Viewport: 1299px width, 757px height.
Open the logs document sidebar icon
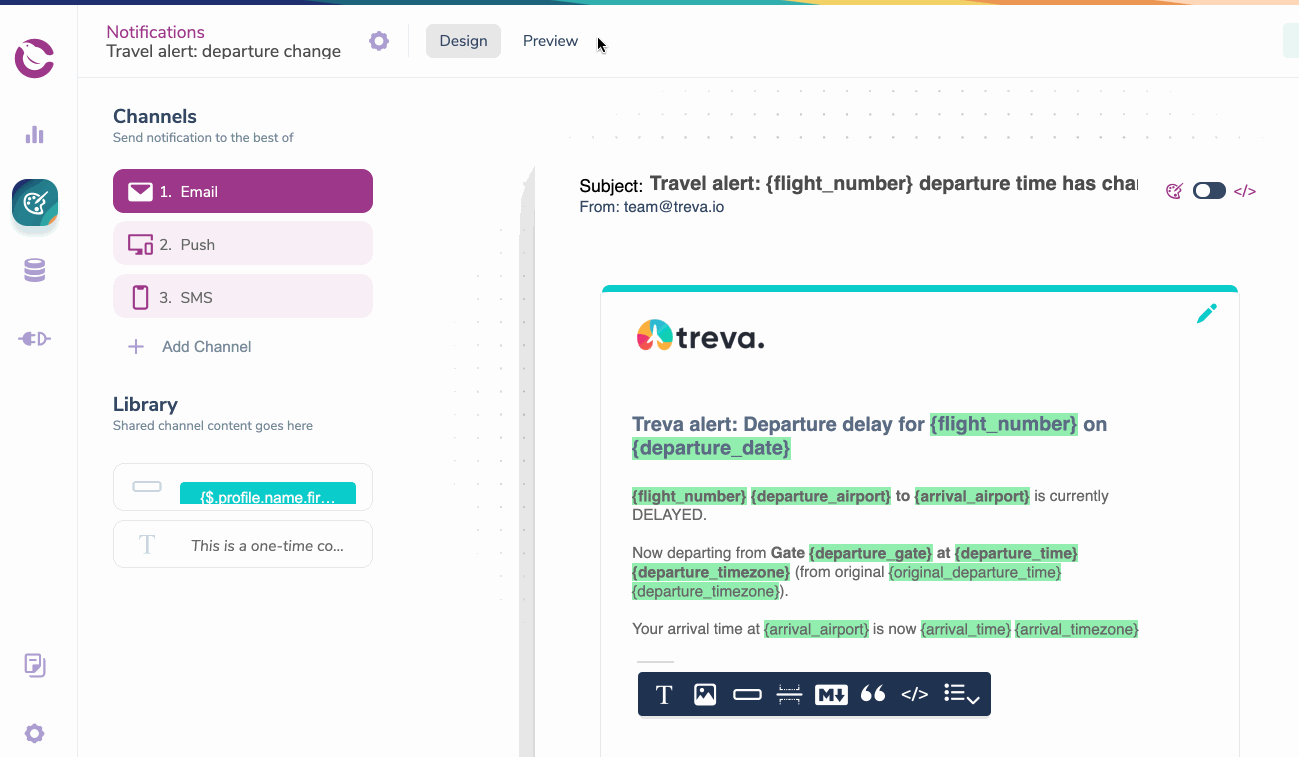[35, 665]
